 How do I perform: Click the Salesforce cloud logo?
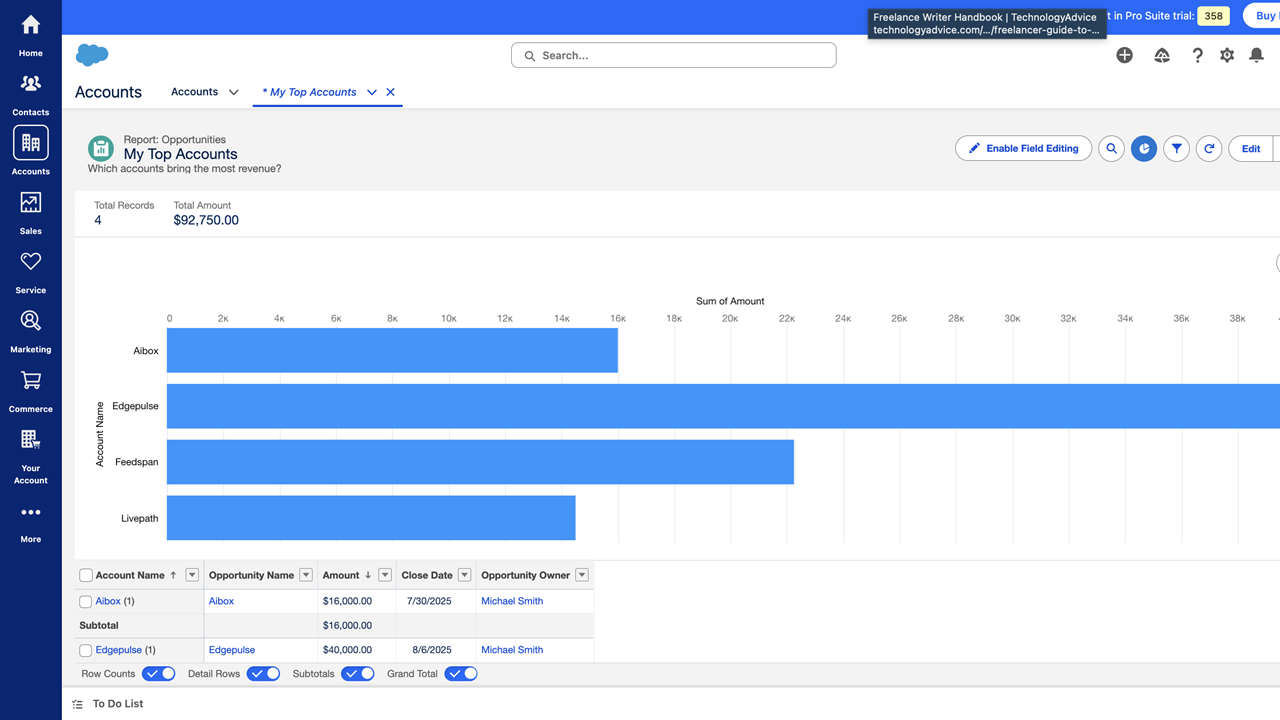(x=92, y=56)
